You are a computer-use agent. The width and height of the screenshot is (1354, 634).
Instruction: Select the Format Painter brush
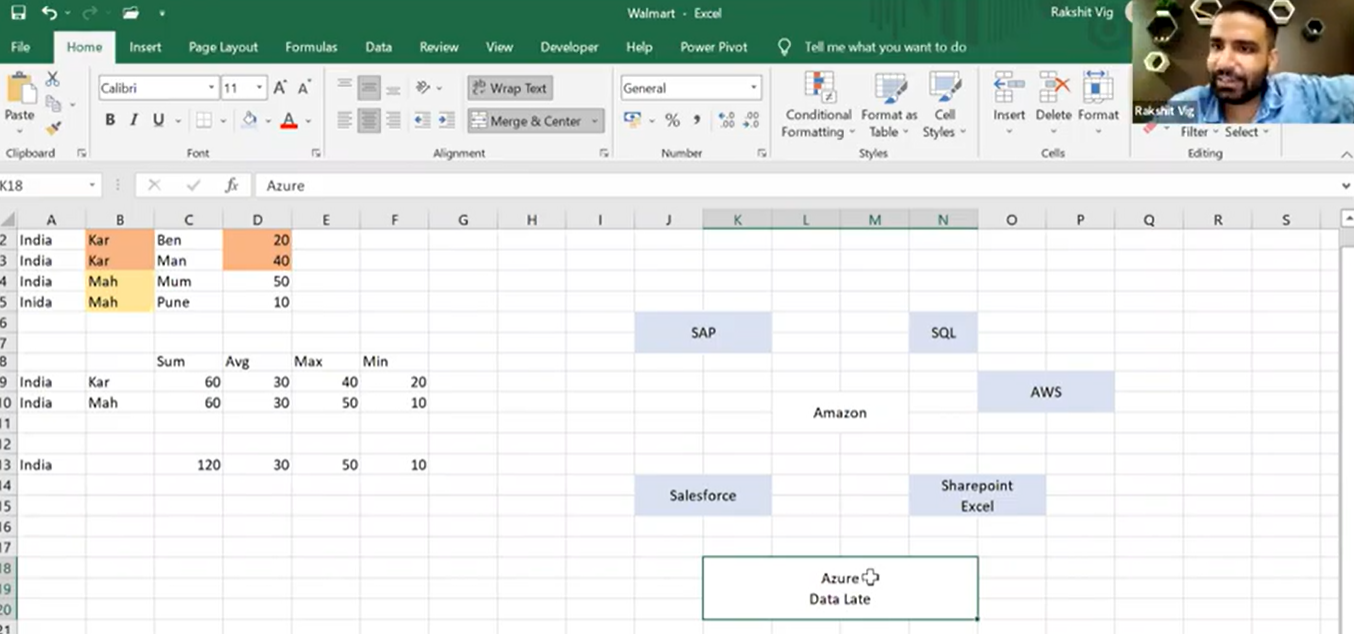point(53,128)
